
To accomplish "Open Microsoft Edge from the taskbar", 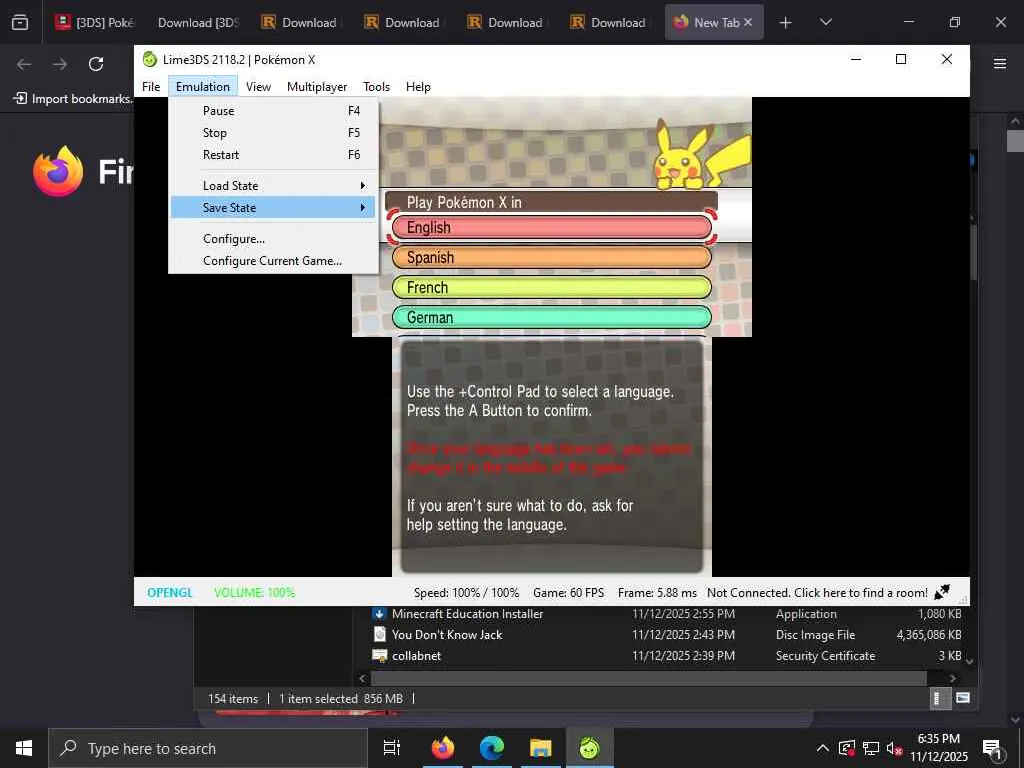I will click(x=492, y=748).
